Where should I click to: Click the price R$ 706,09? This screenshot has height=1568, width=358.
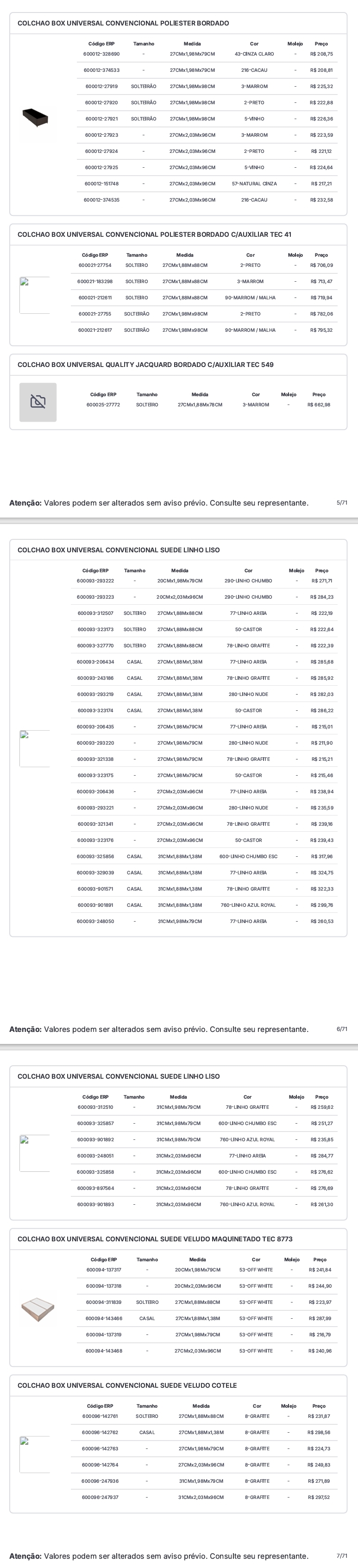coord(321,266)
